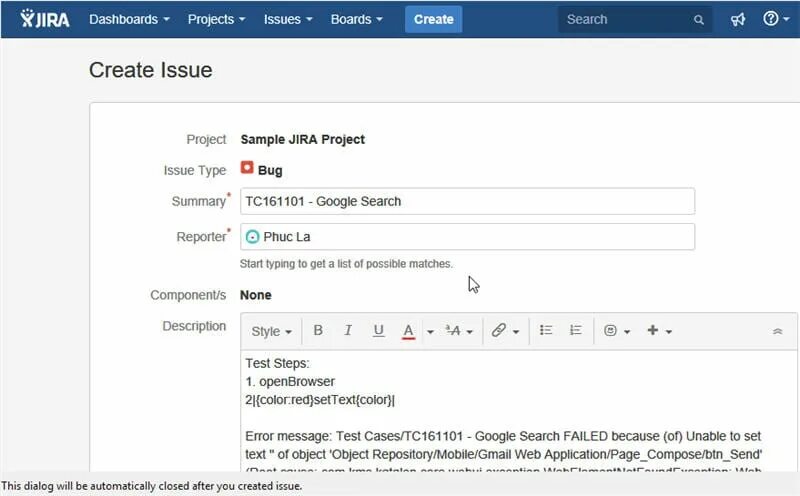Insert a numbered list
Screen dimensions: 800x496
576,330
